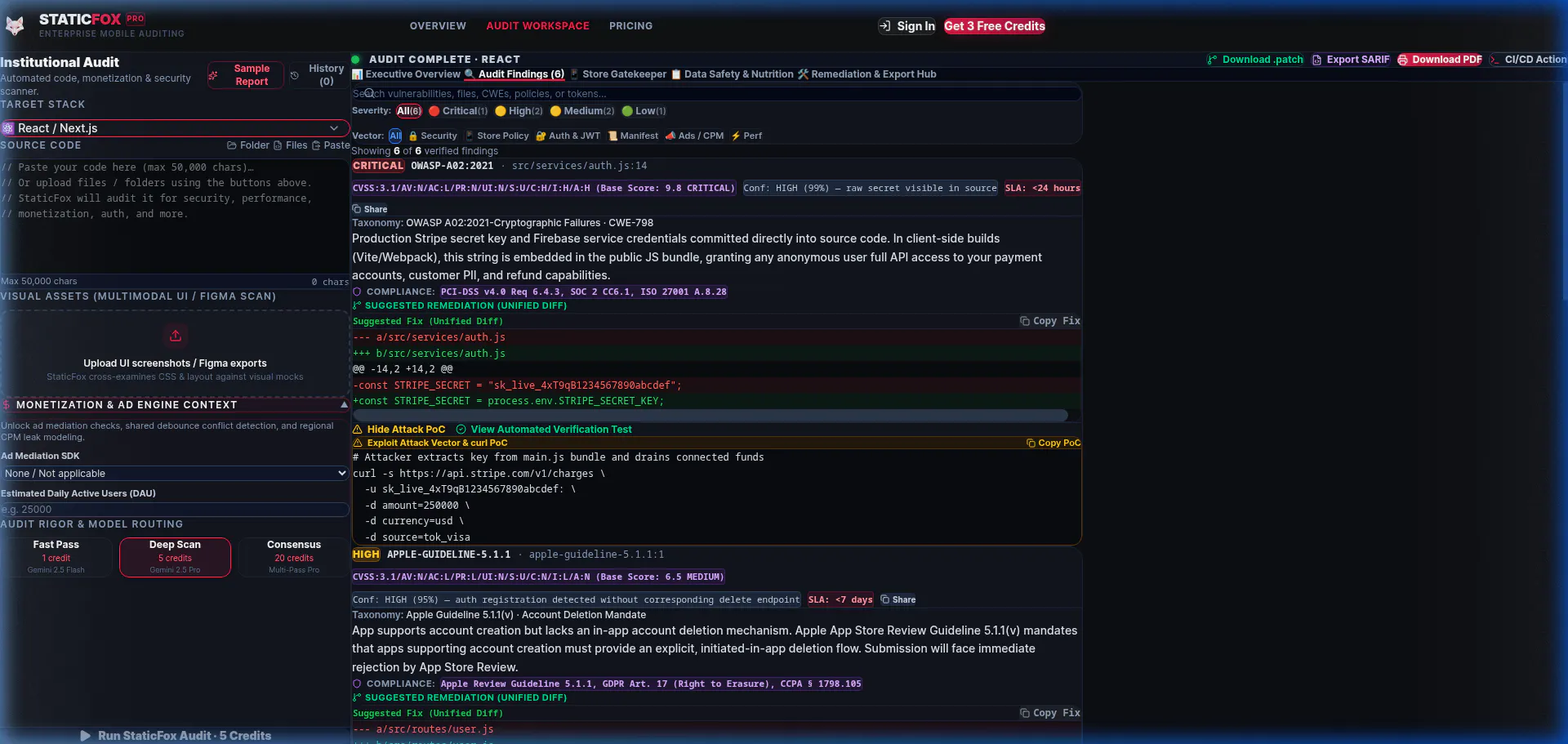Open the Store Gatekeeper tab
Image resolution: width=1568 pixels, height=744 pixels.
(618, 74)
